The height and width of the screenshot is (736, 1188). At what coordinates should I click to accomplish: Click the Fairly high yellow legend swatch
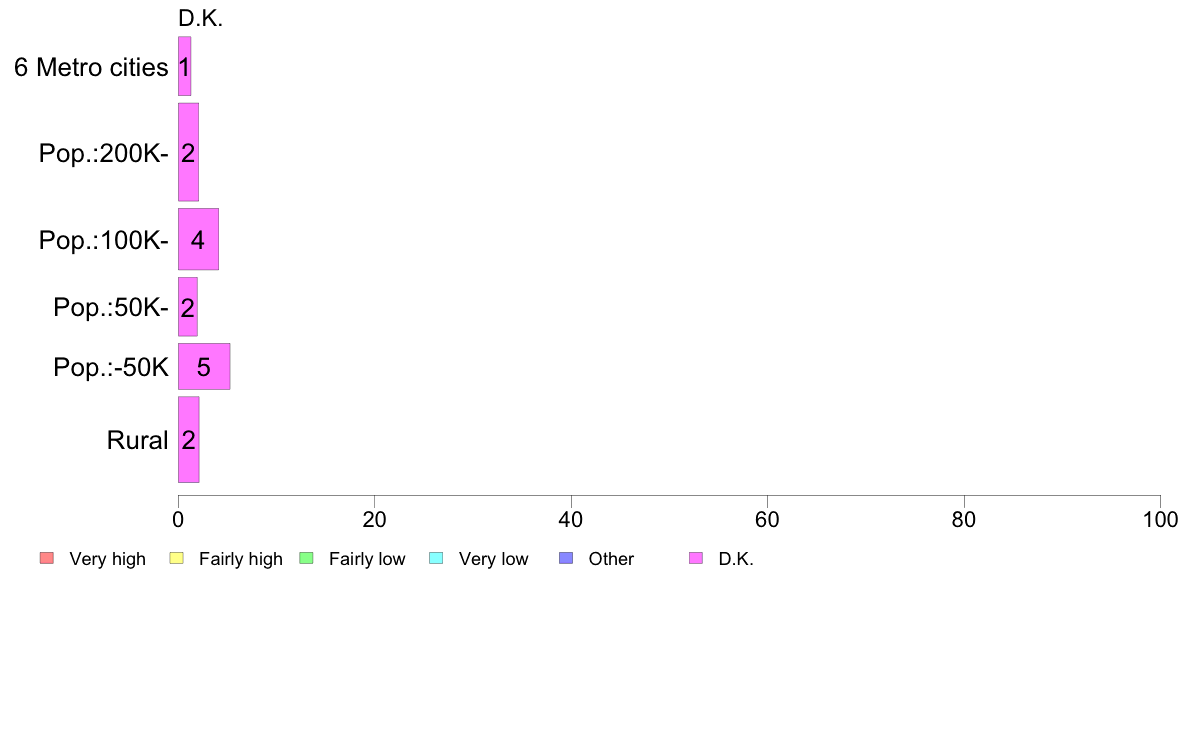coord(177,559)
